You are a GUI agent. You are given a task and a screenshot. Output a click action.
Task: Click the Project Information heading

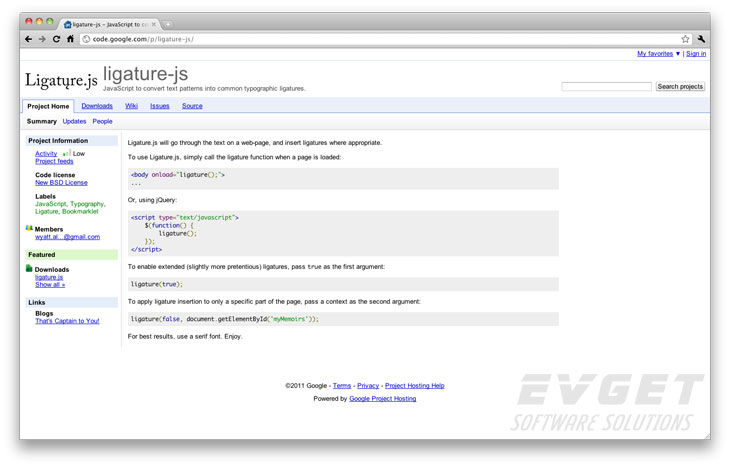click(x=58, y=141)
